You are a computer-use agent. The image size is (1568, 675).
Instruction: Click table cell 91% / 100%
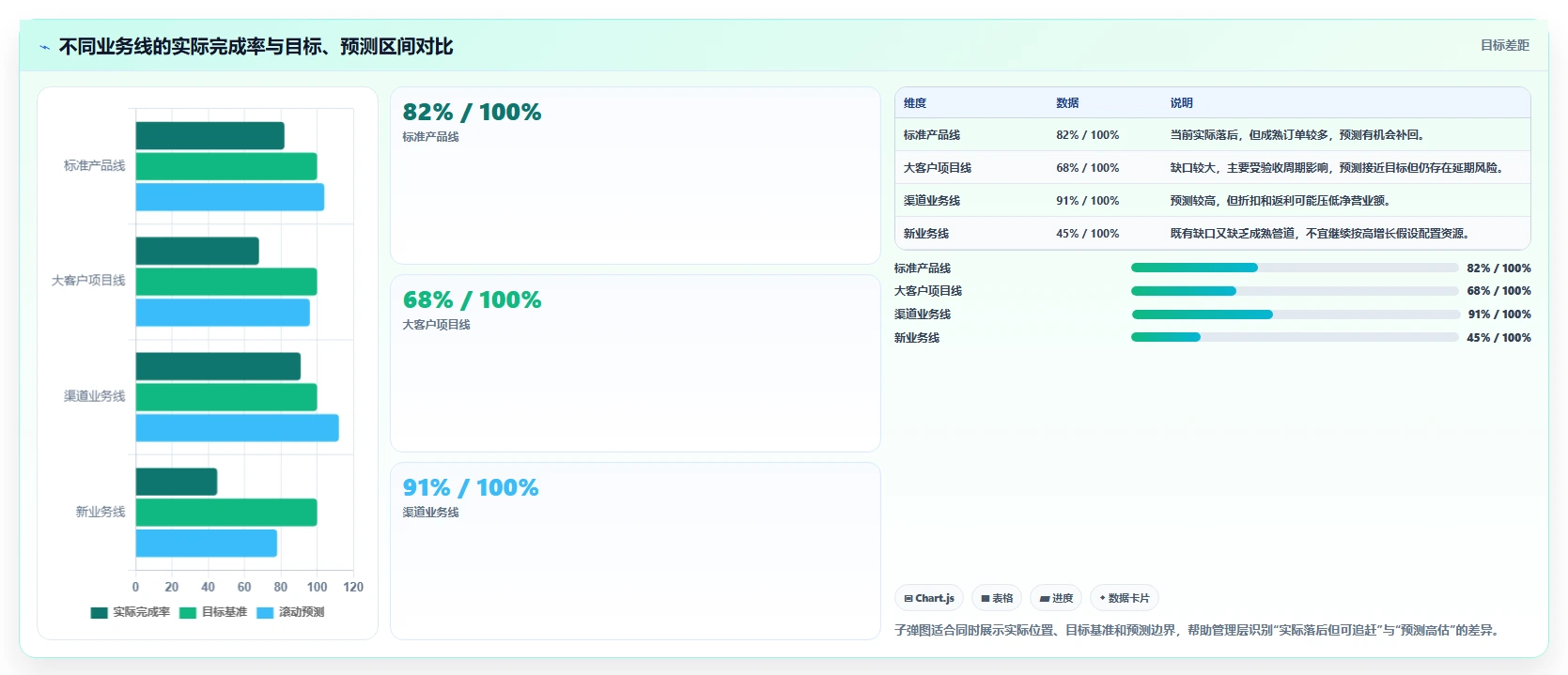pyautogui.click(x=1087, y=201)
